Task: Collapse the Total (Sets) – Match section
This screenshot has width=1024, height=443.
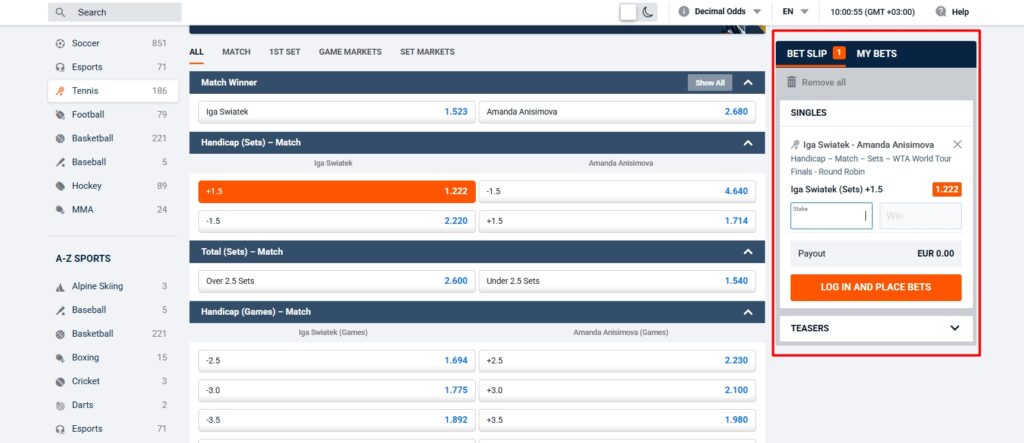Action: tap(747, 252)
